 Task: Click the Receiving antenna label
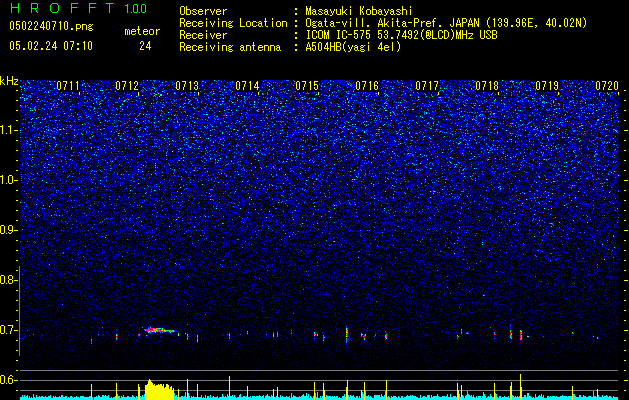(x=230, y=47)
